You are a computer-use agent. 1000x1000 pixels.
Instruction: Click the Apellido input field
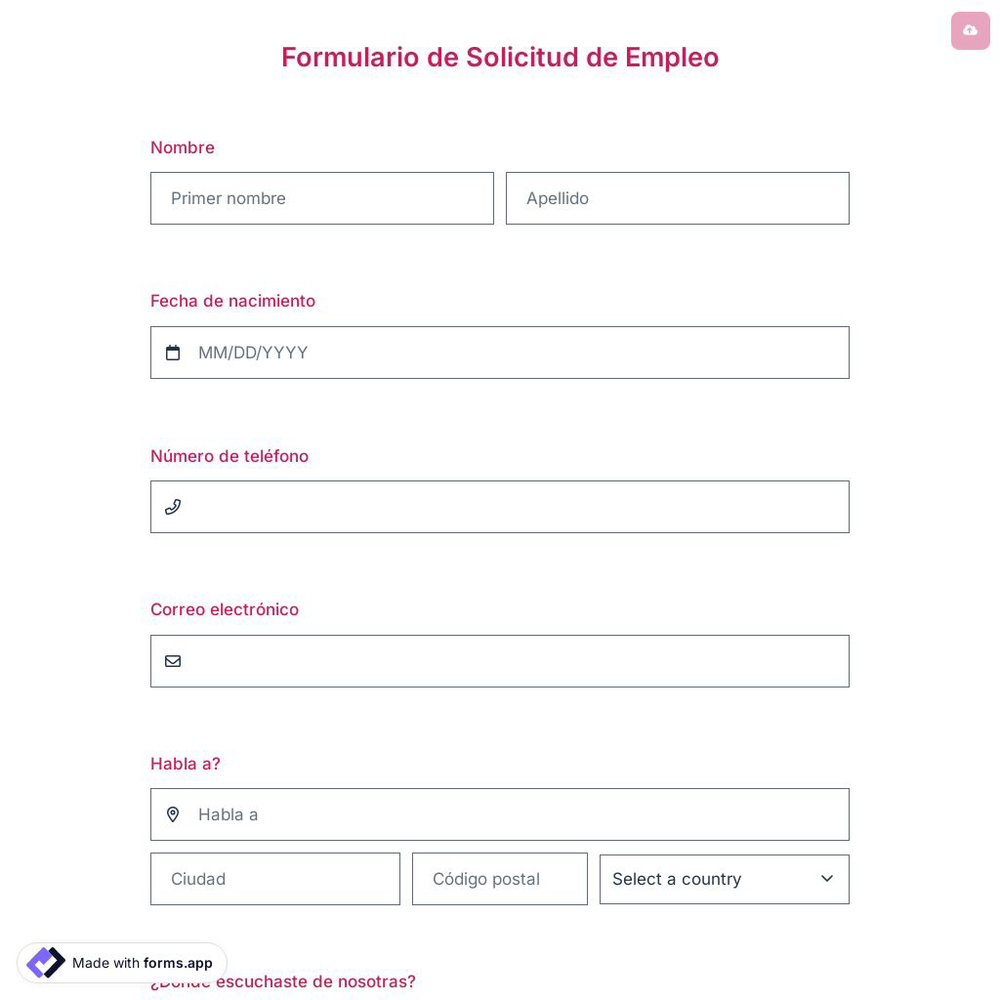(677, 198)
